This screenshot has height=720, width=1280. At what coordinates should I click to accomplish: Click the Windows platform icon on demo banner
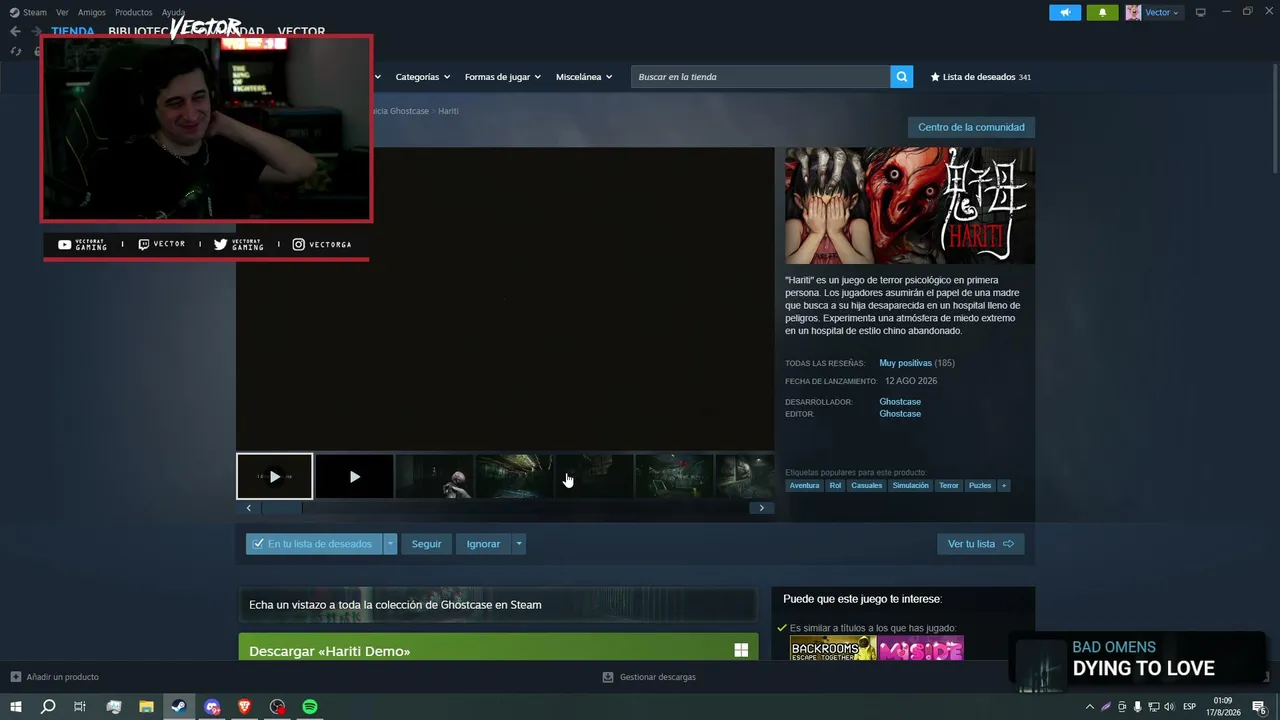tap(741, 651)
